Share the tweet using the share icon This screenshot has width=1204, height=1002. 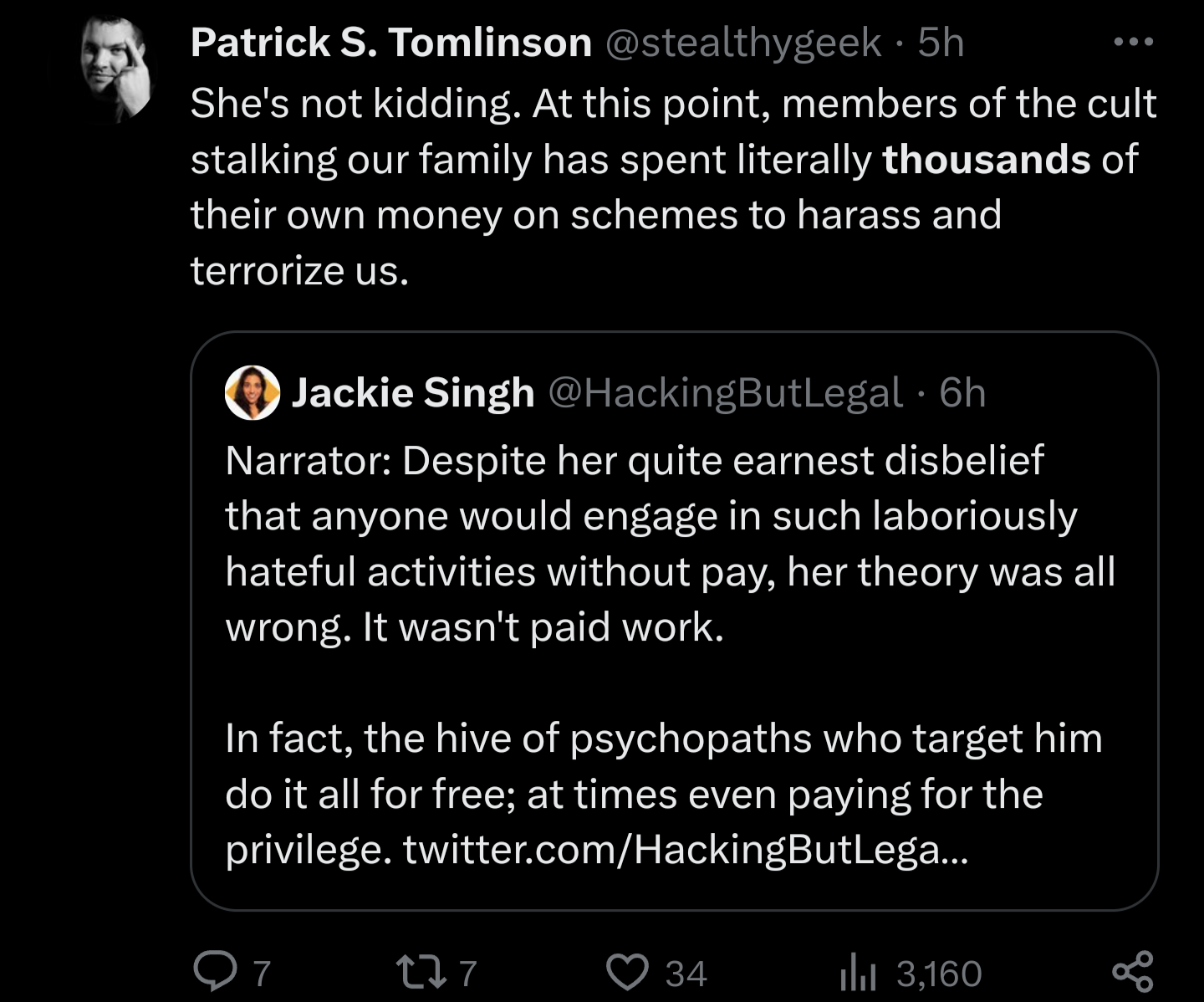pyautogui.click(x=1133, y=972)
